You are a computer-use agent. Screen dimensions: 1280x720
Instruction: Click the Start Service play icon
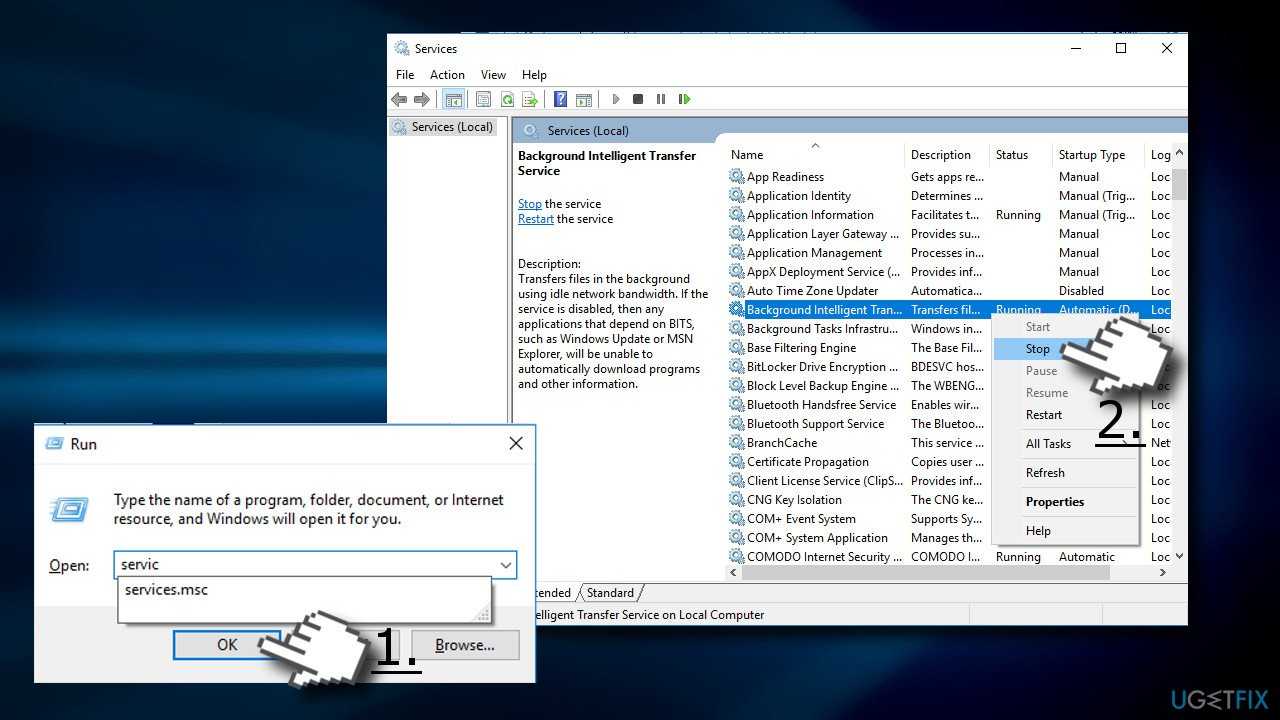tap(616, 99)
